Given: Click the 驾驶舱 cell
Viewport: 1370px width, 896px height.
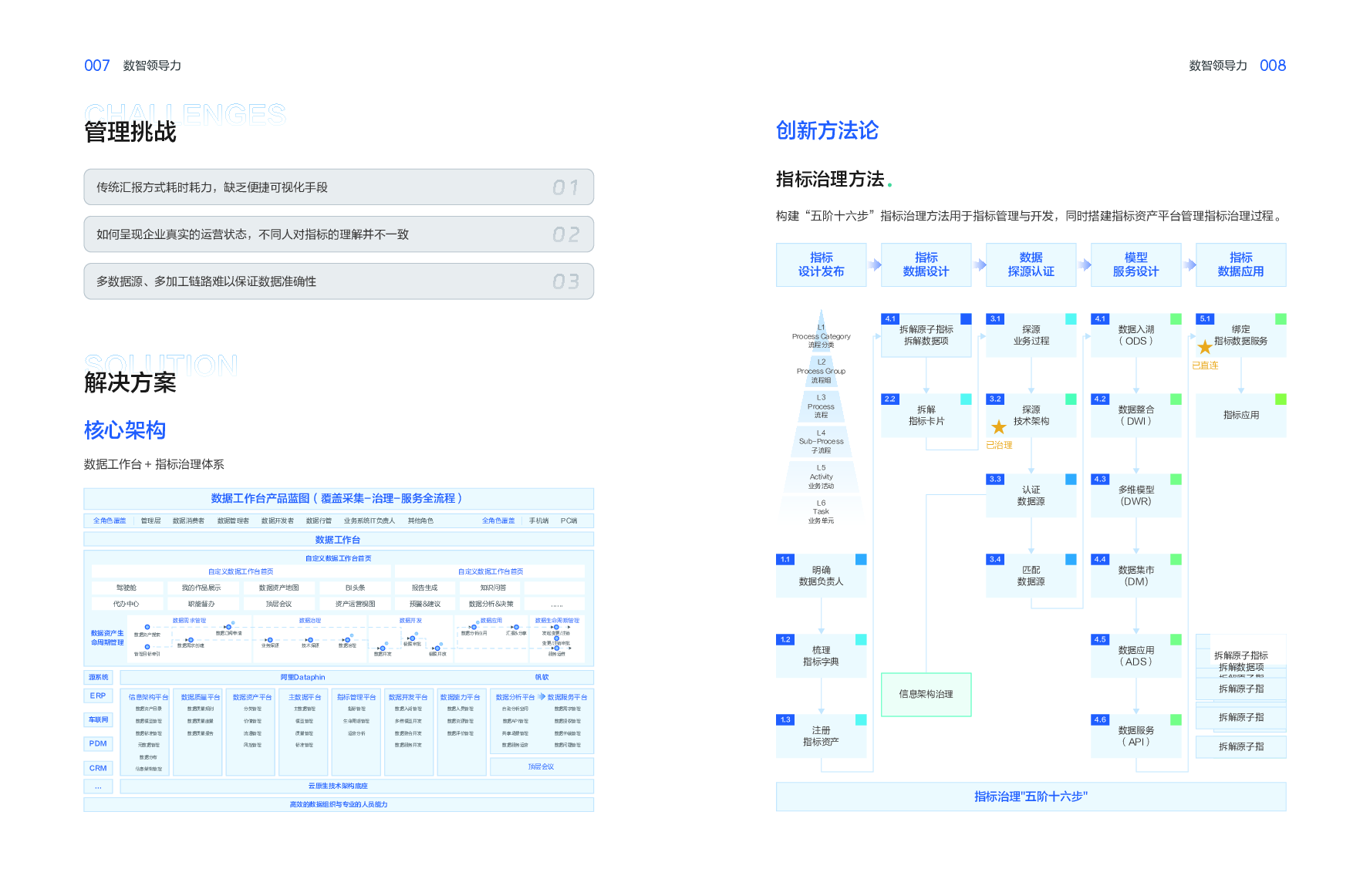Looking at the screenshot, I should pos(127,588).
